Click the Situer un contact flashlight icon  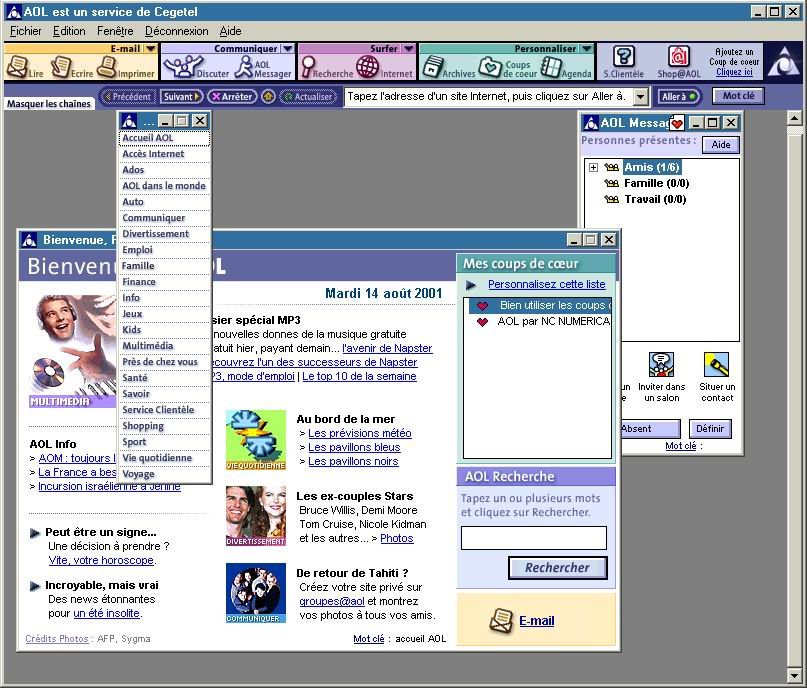[716, 366]
